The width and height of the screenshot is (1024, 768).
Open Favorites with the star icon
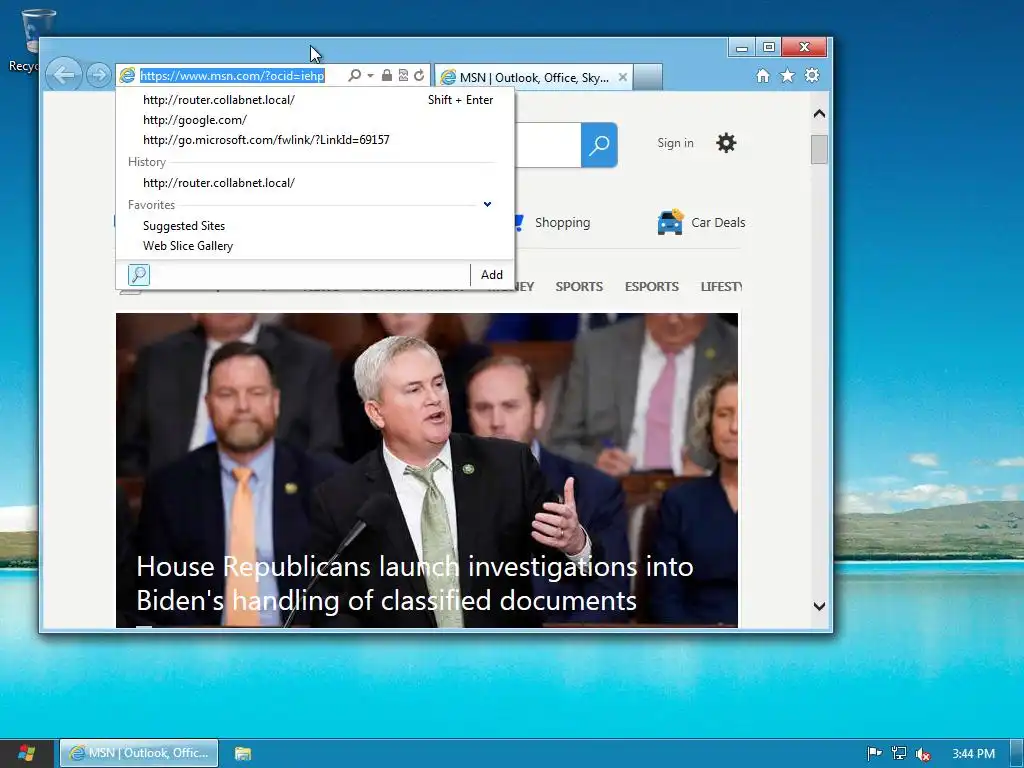(x=788, y=76)
